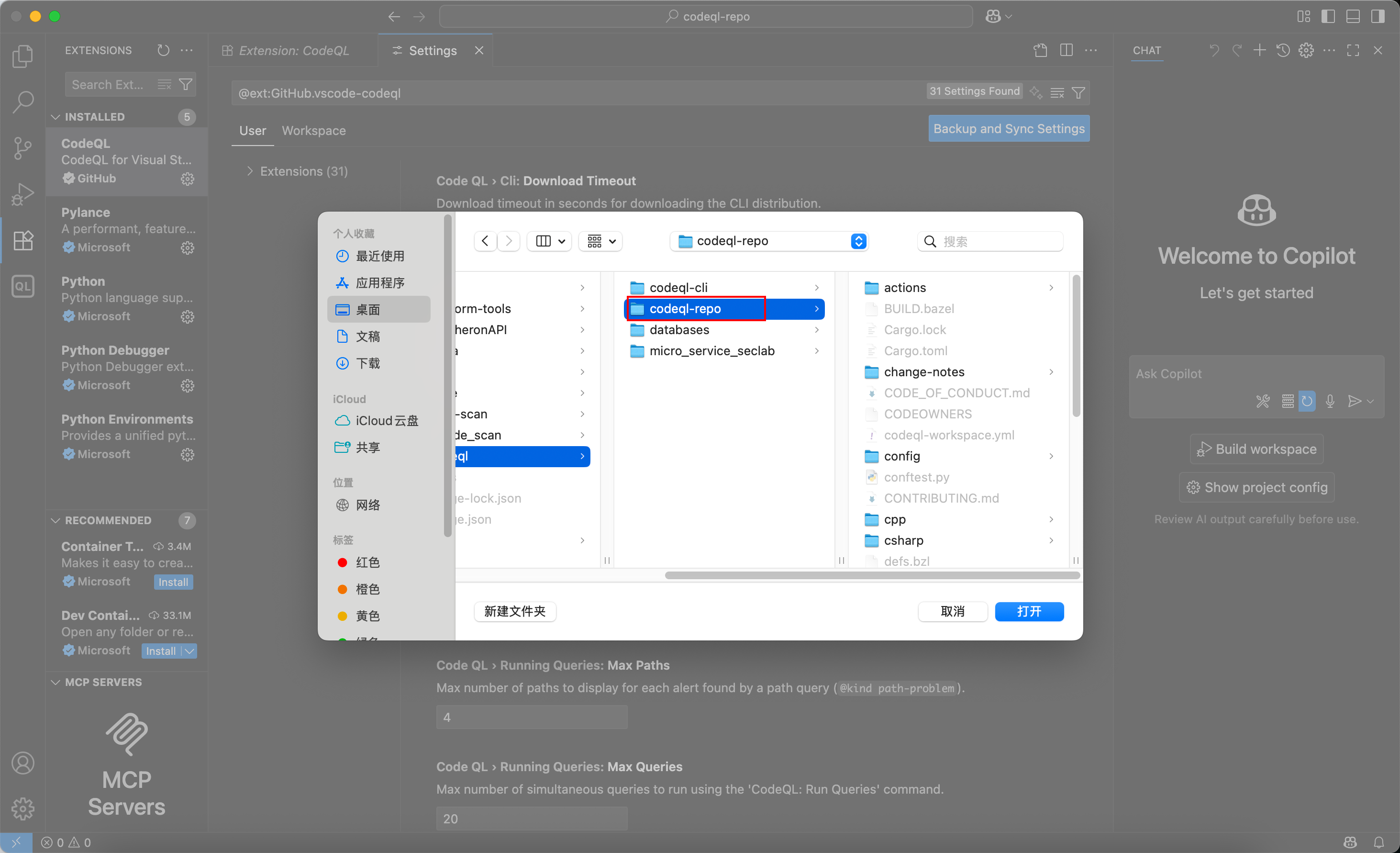Filter extensions with the funnel icon
This screenshot has width=1400, height=853.
185,85
